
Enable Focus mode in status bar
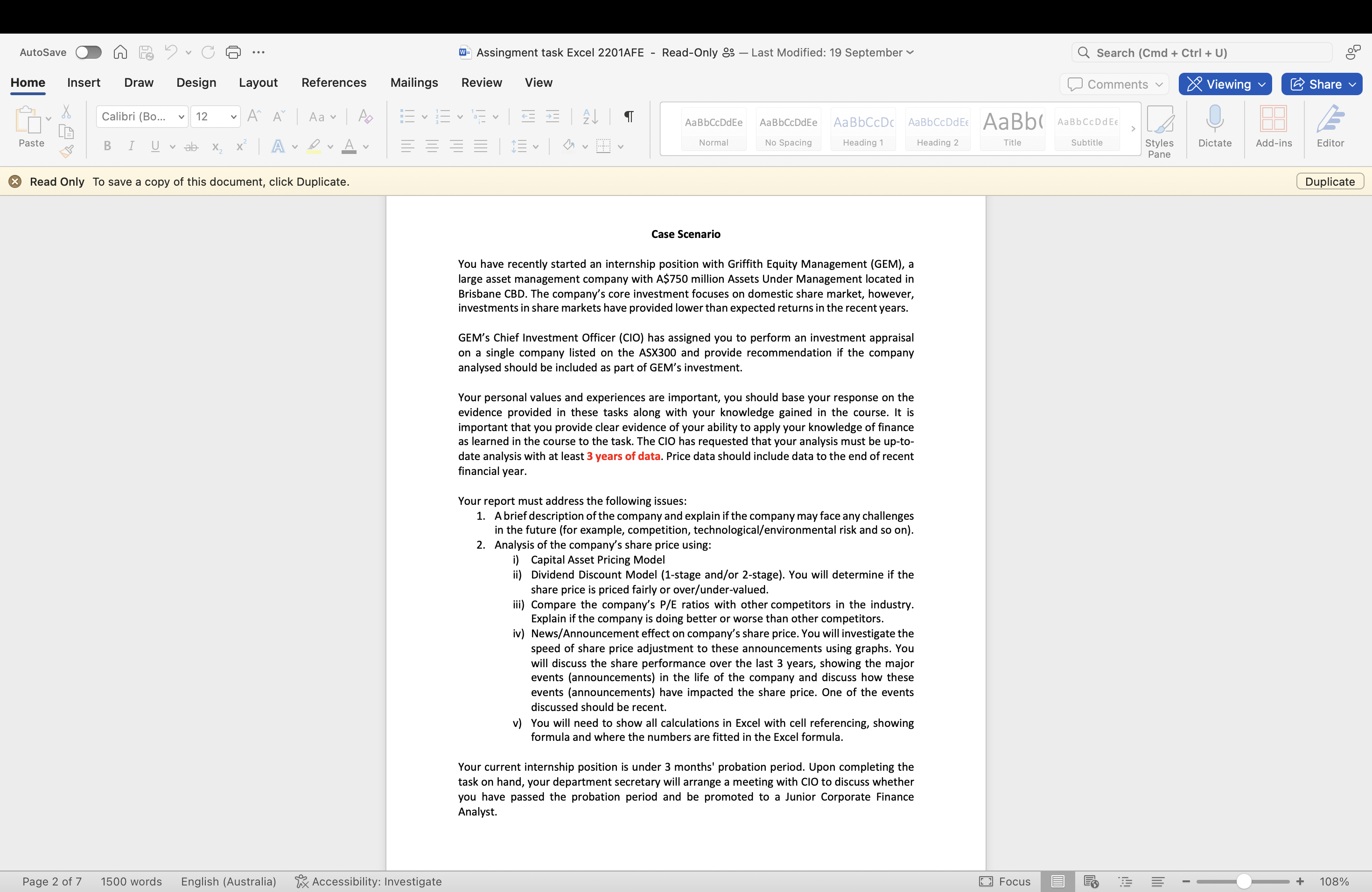(1005, 881)
